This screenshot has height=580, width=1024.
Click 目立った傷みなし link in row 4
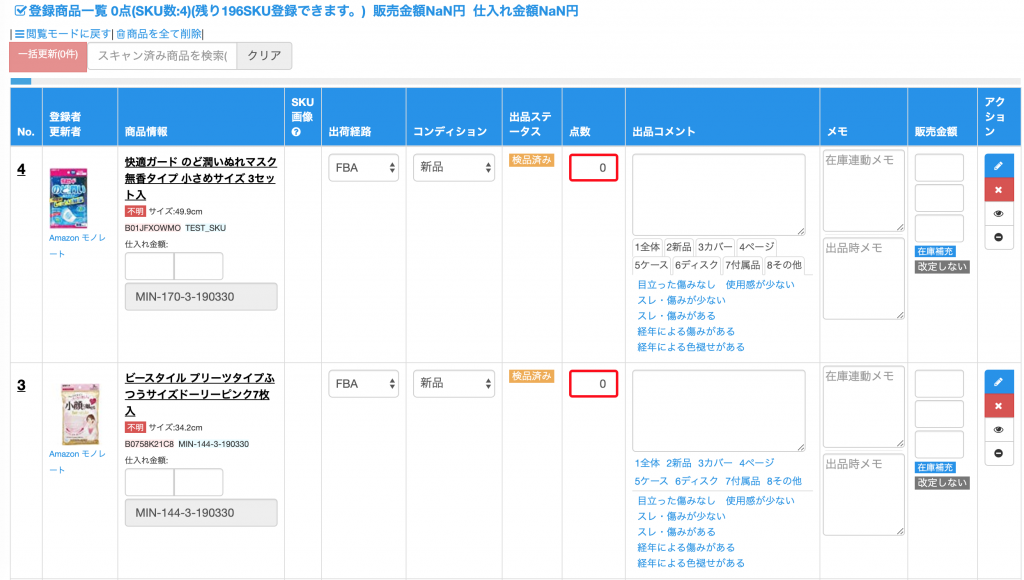coord(677,285)
